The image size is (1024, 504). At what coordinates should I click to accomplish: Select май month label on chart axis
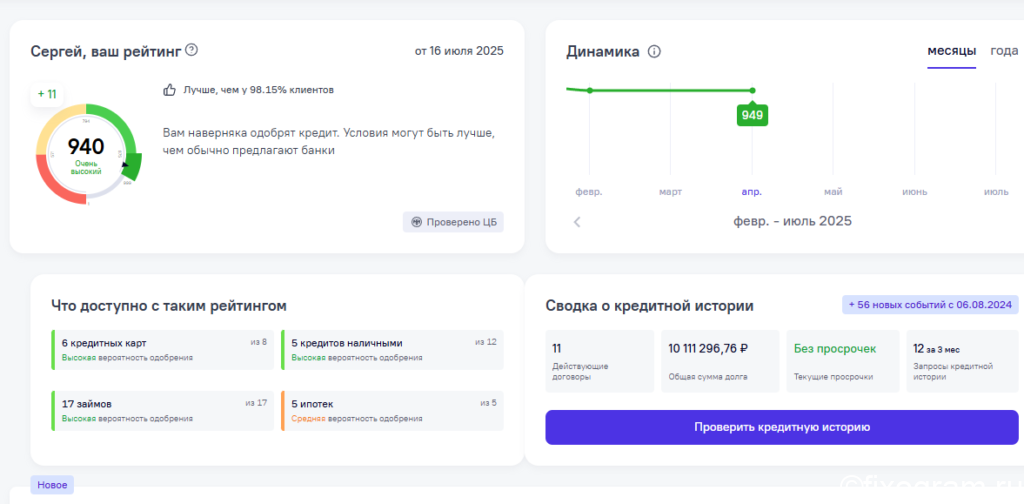pyautogui.click(x=833, y=192)
